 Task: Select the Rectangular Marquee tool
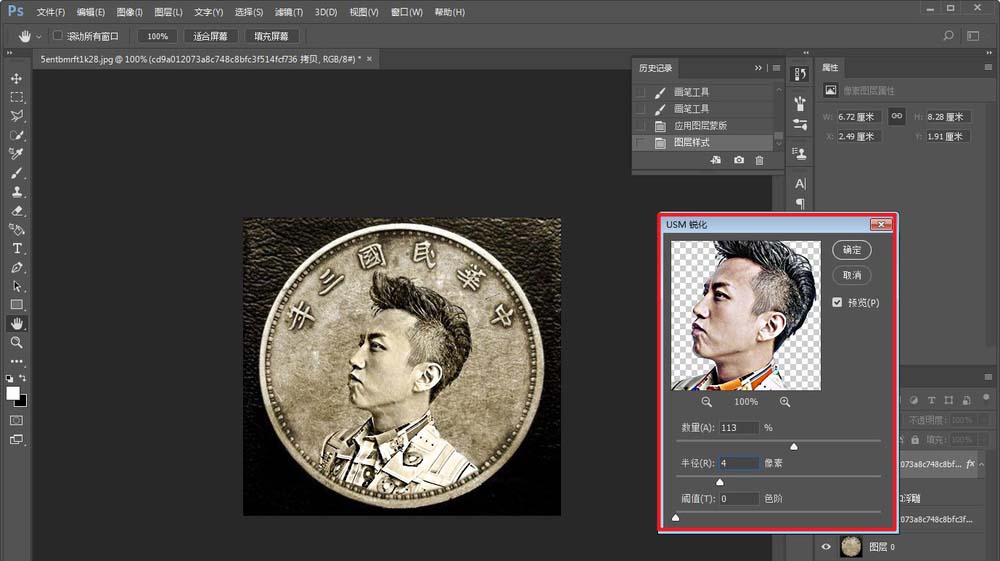[x=17, y=97]
